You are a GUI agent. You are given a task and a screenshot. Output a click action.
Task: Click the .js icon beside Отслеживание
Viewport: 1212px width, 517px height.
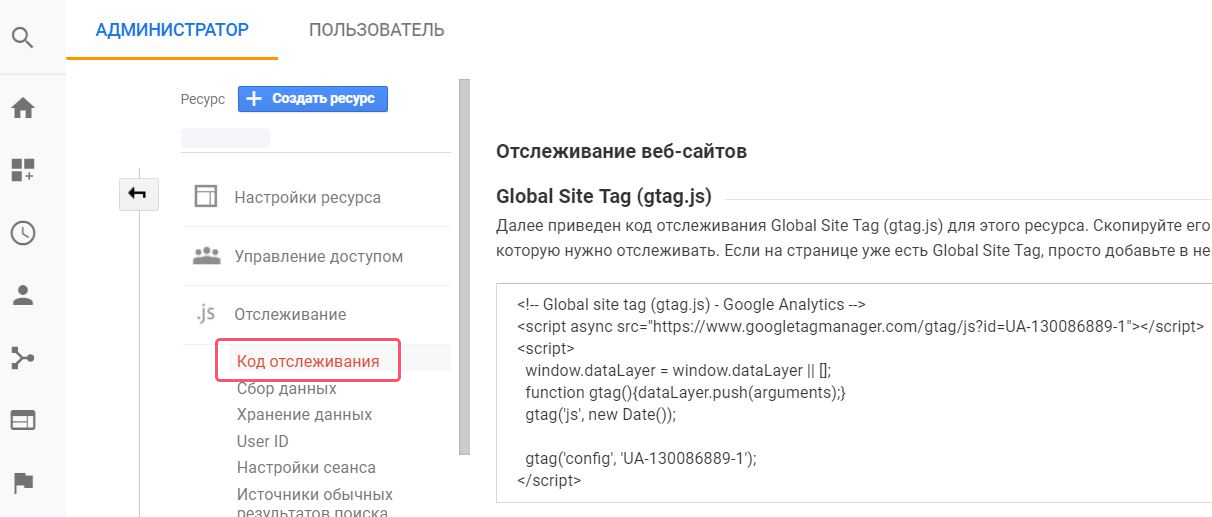click(205, 314)
